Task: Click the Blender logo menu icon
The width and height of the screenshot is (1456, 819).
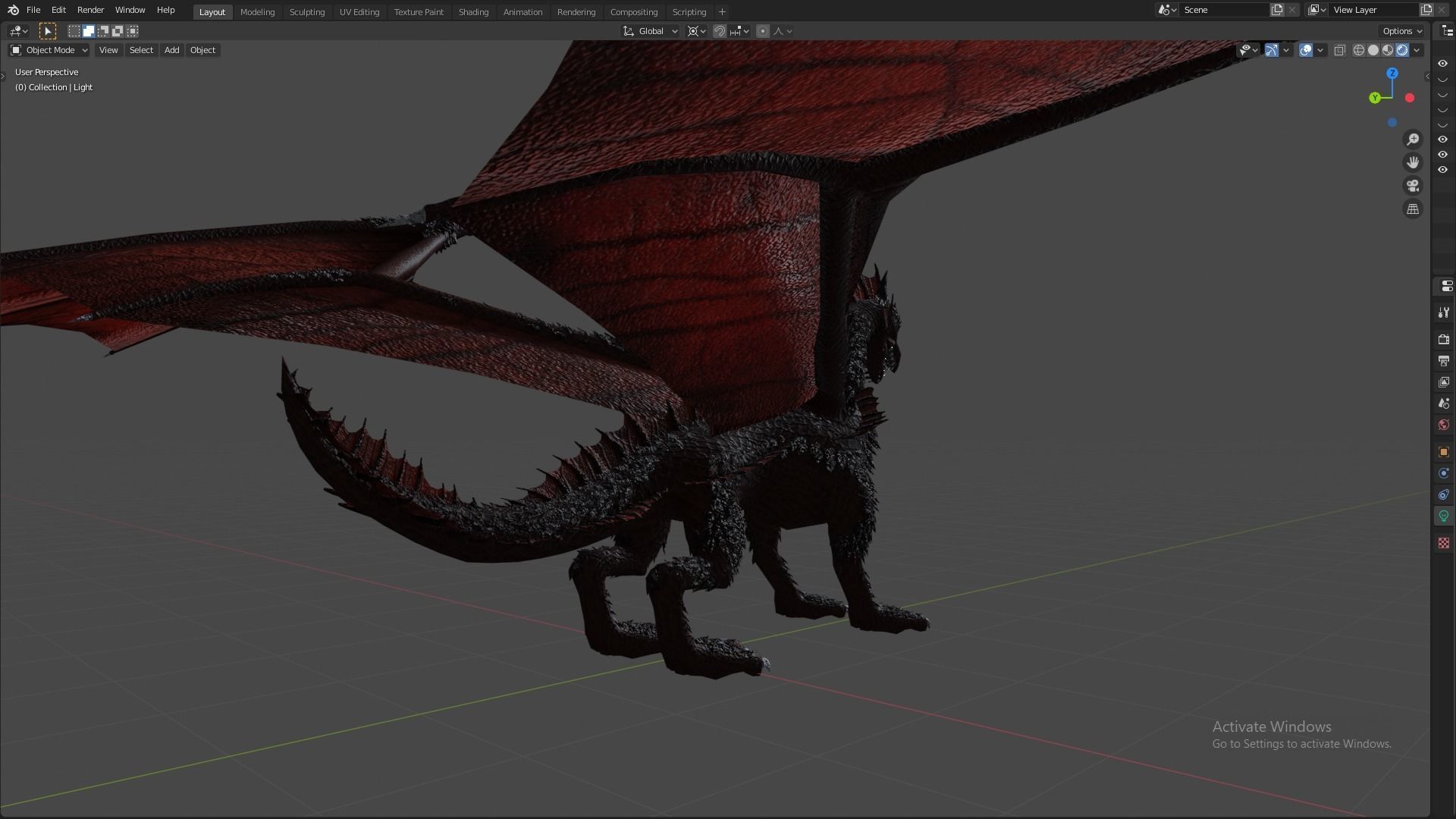Action: pyautogui.click(x=13, y=10)
